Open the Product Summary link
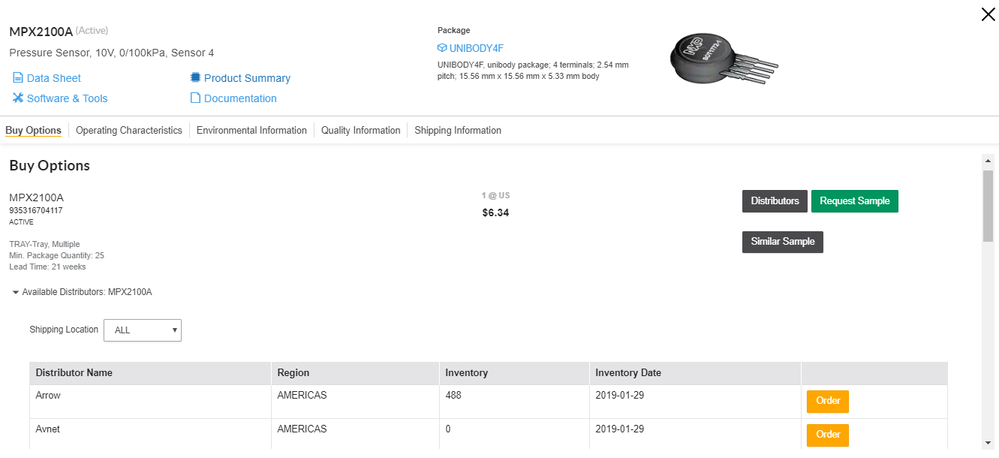The height and width of the screenshot is (458, 999). (x=247, y=78)
